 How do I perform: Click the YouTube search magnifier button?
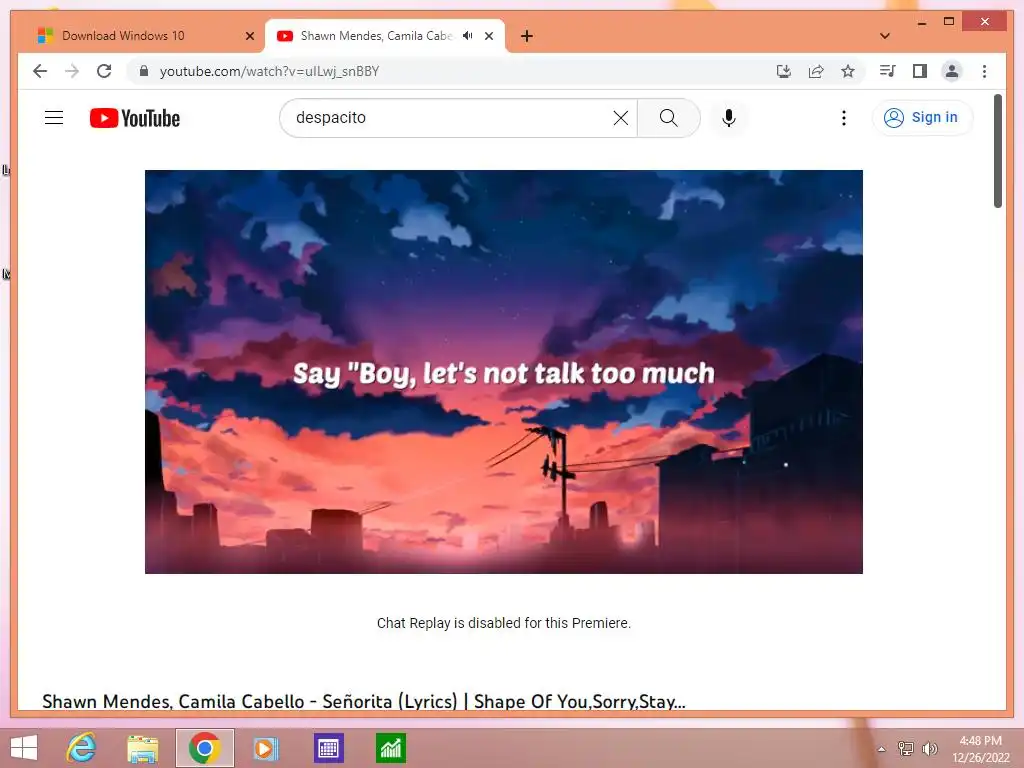click(668, 118)
